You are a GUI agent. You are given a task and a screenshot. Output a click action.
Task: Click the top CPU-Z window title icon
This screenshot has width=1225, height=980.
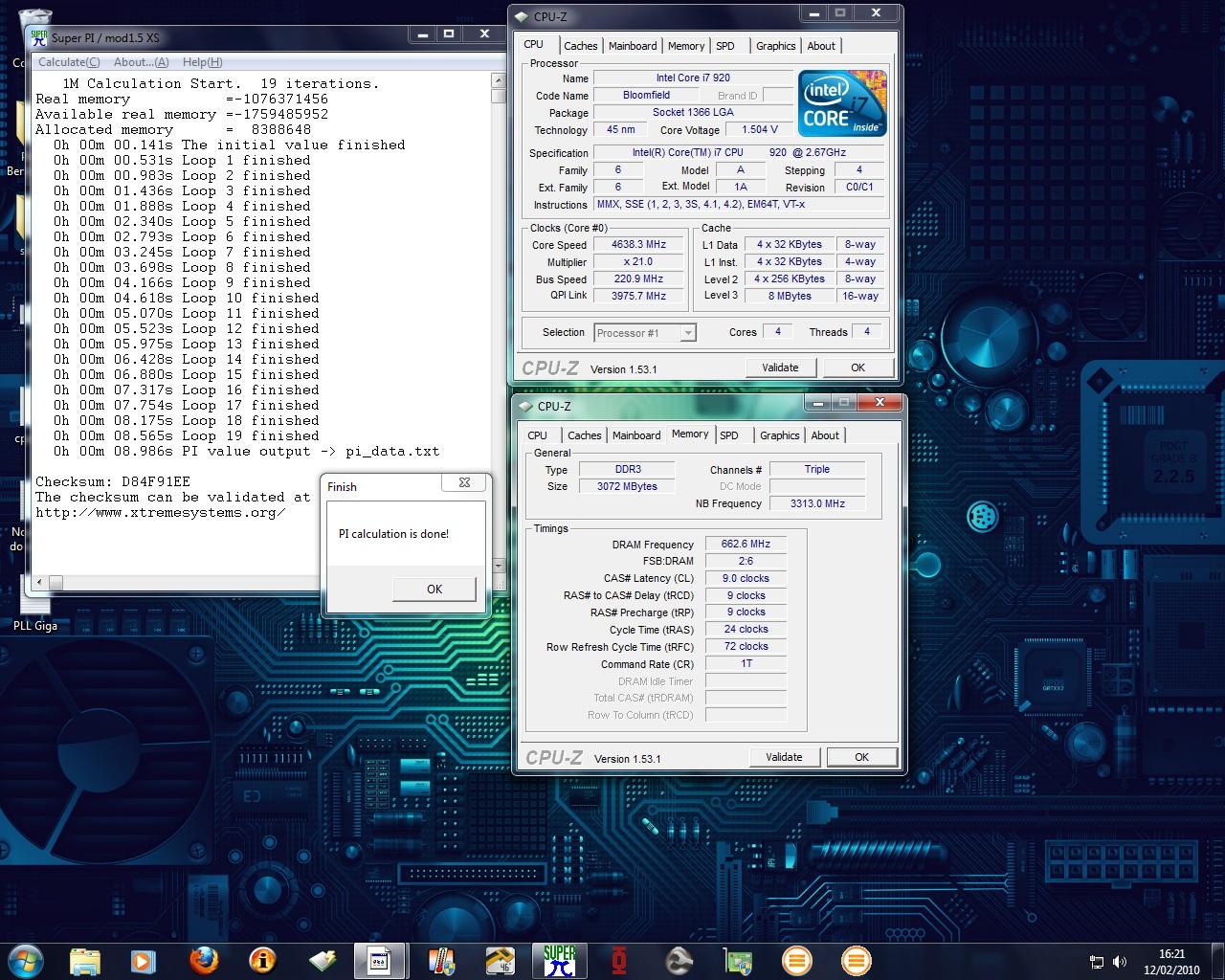522,16
